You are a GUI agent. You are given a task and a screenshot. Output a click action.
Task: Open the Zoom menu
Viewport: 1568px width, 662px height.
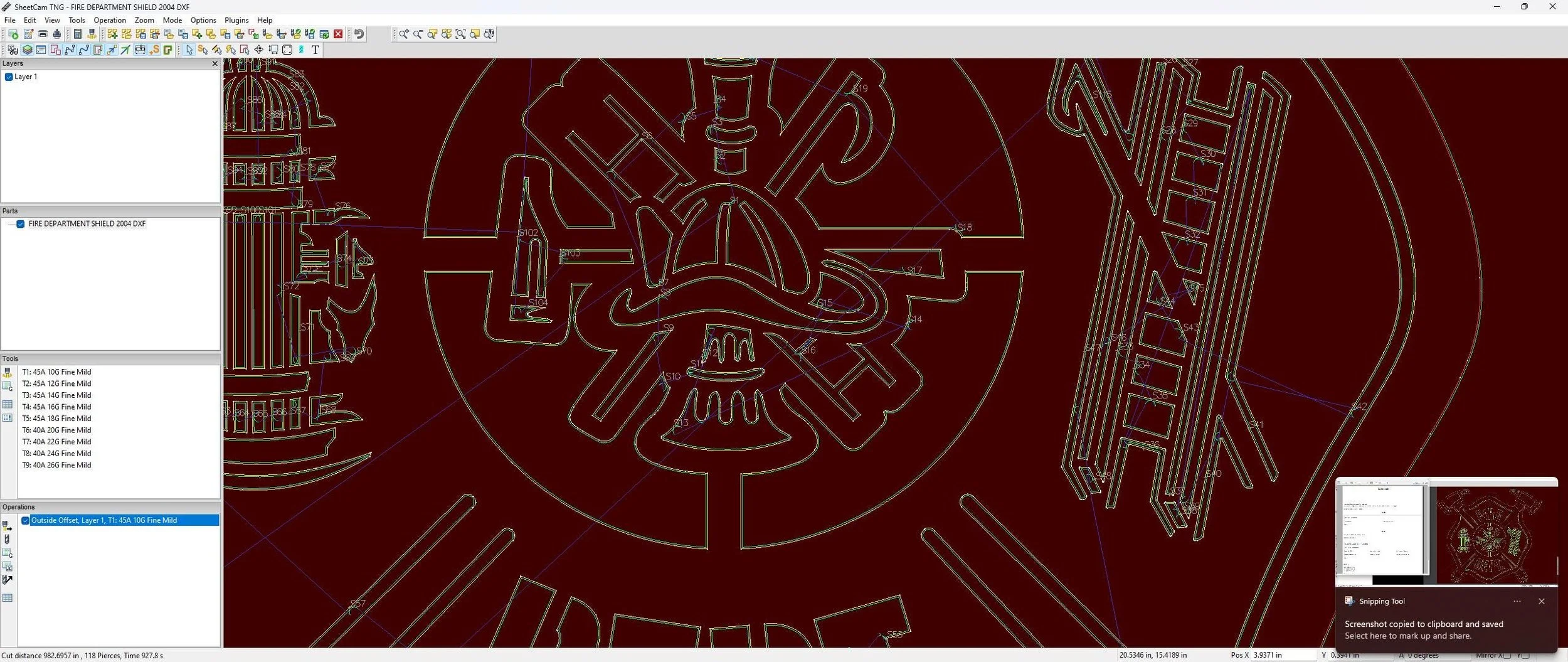point(144,20)
